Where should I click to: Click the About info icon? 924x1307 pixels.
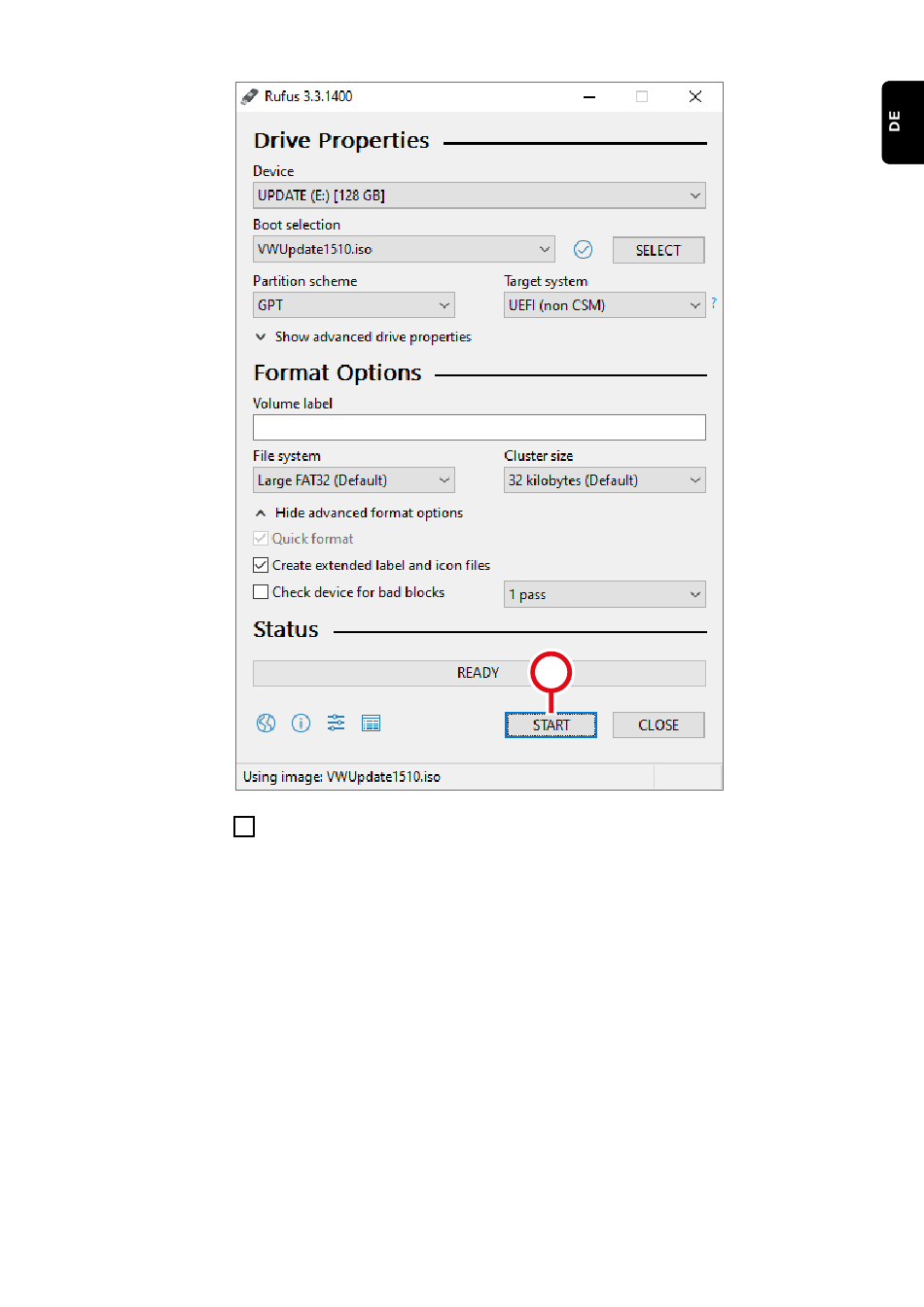pos(302,724)
